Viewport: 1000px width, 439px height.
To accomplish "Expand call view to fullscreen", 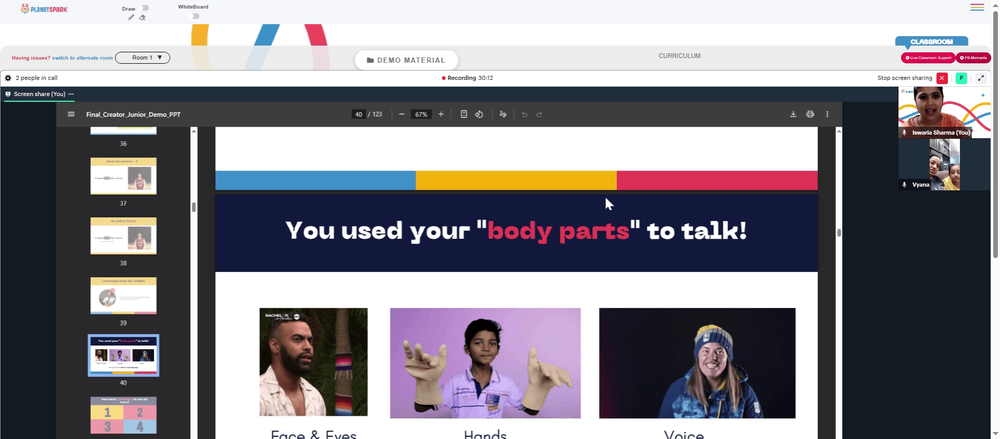I will pos(981,78).
